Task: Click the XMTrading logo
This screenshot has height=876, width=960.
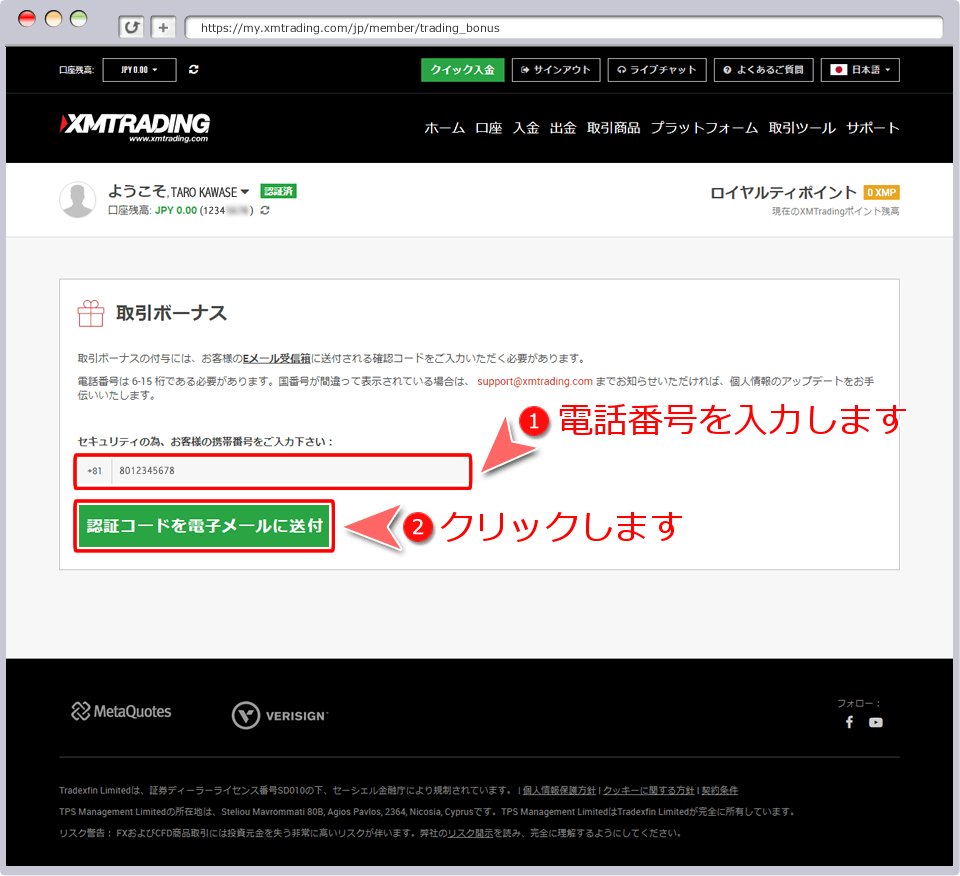Action: pos(135,127)
